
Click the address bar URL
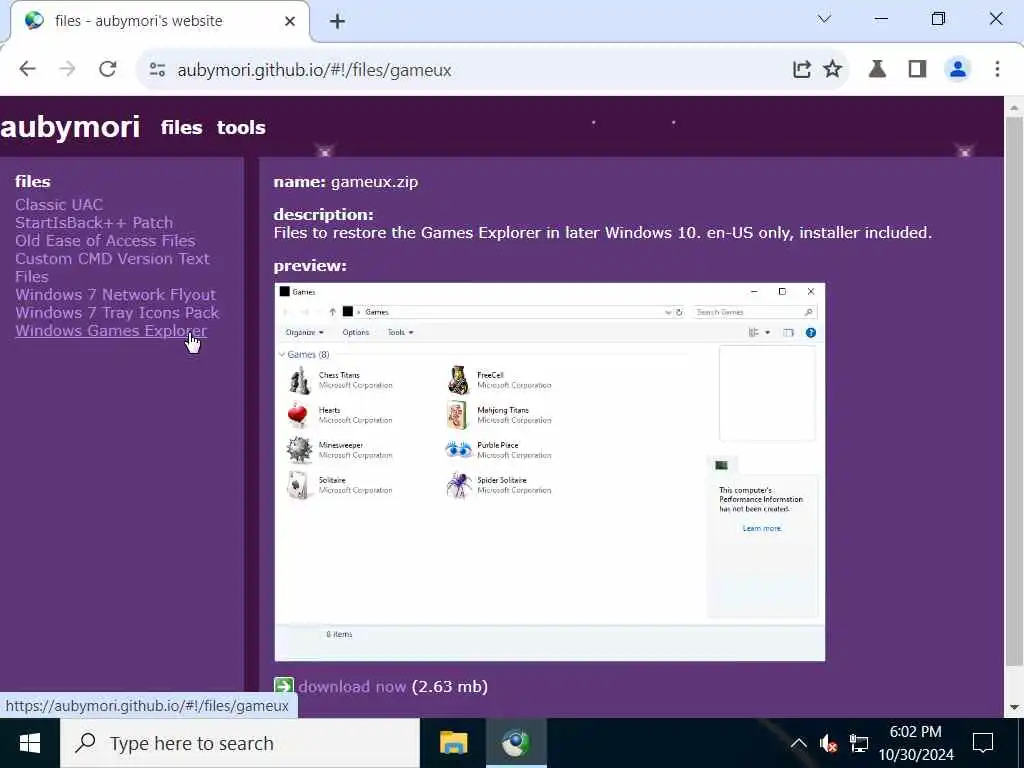(314, 70)
